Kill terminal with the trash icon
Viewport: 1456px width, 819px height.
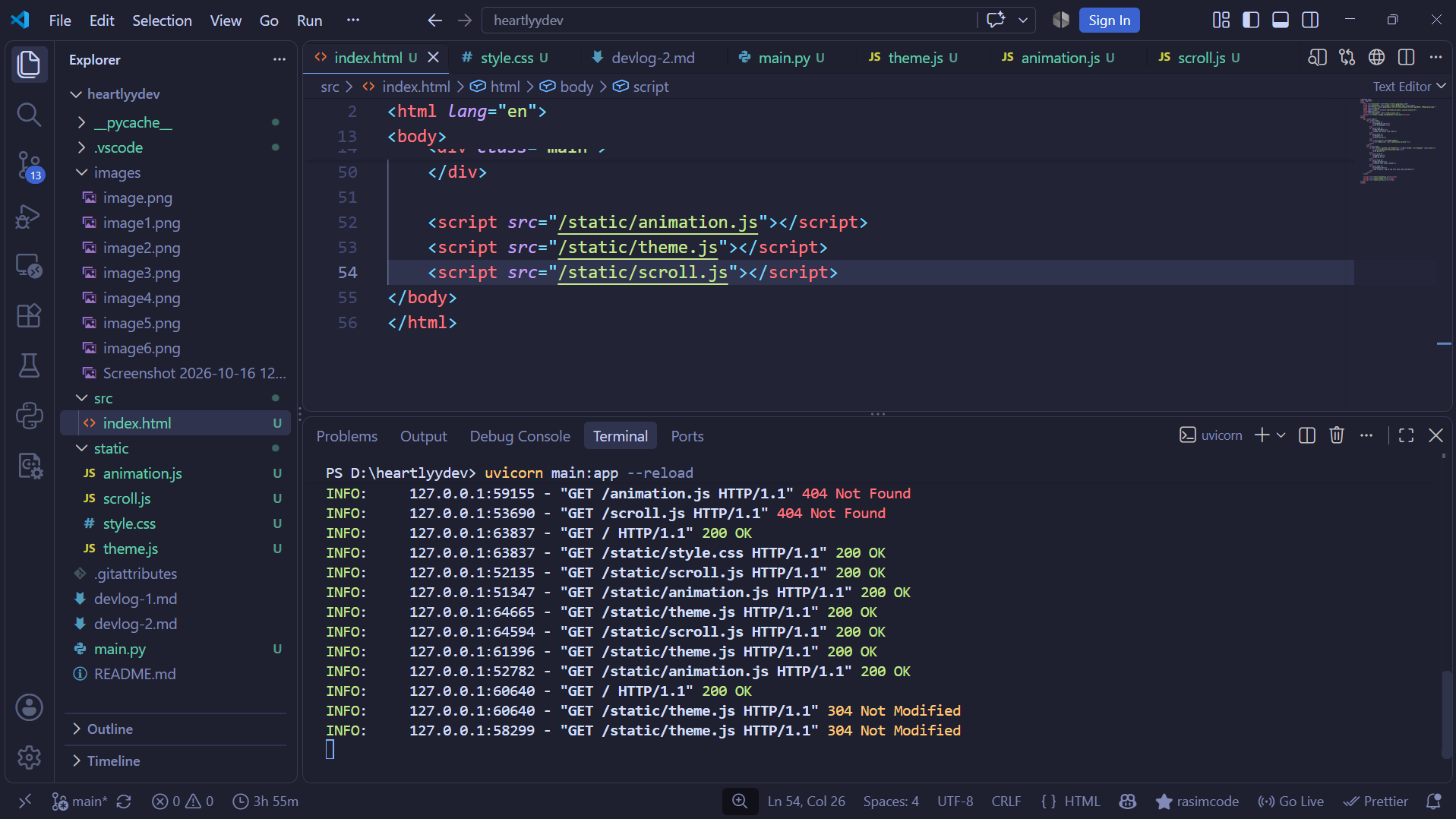coord(1337,435)
